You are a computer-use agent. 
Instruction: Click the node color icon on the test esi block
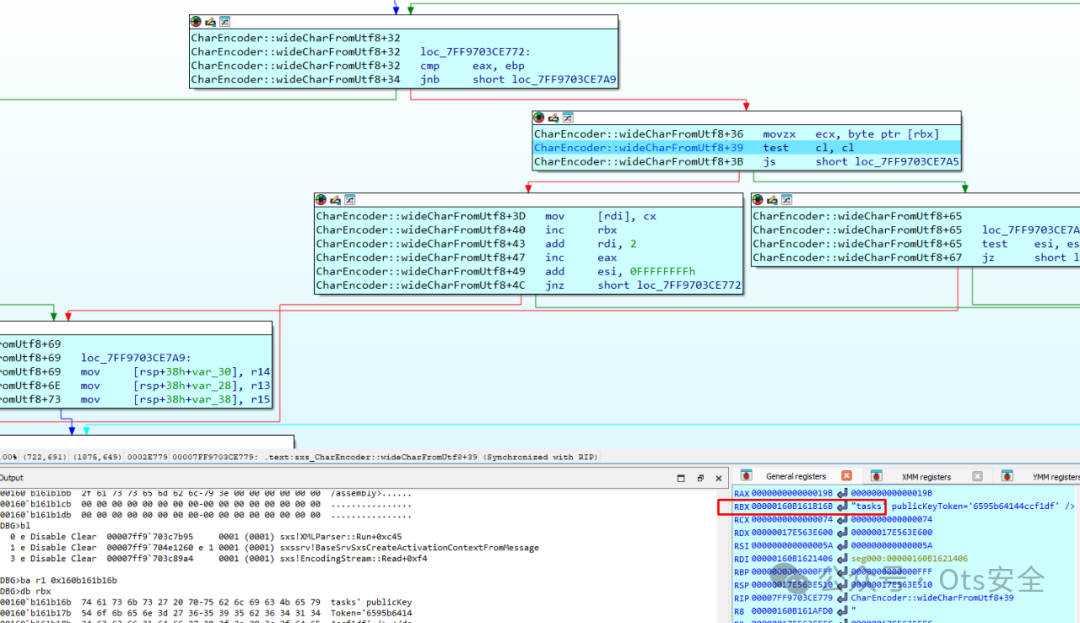[x=758, y=200]
